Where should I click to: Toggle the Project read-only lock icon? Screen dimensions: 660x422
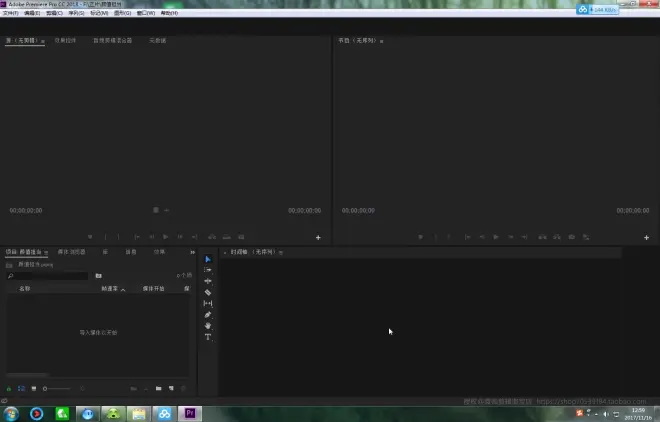coord(9,389)
